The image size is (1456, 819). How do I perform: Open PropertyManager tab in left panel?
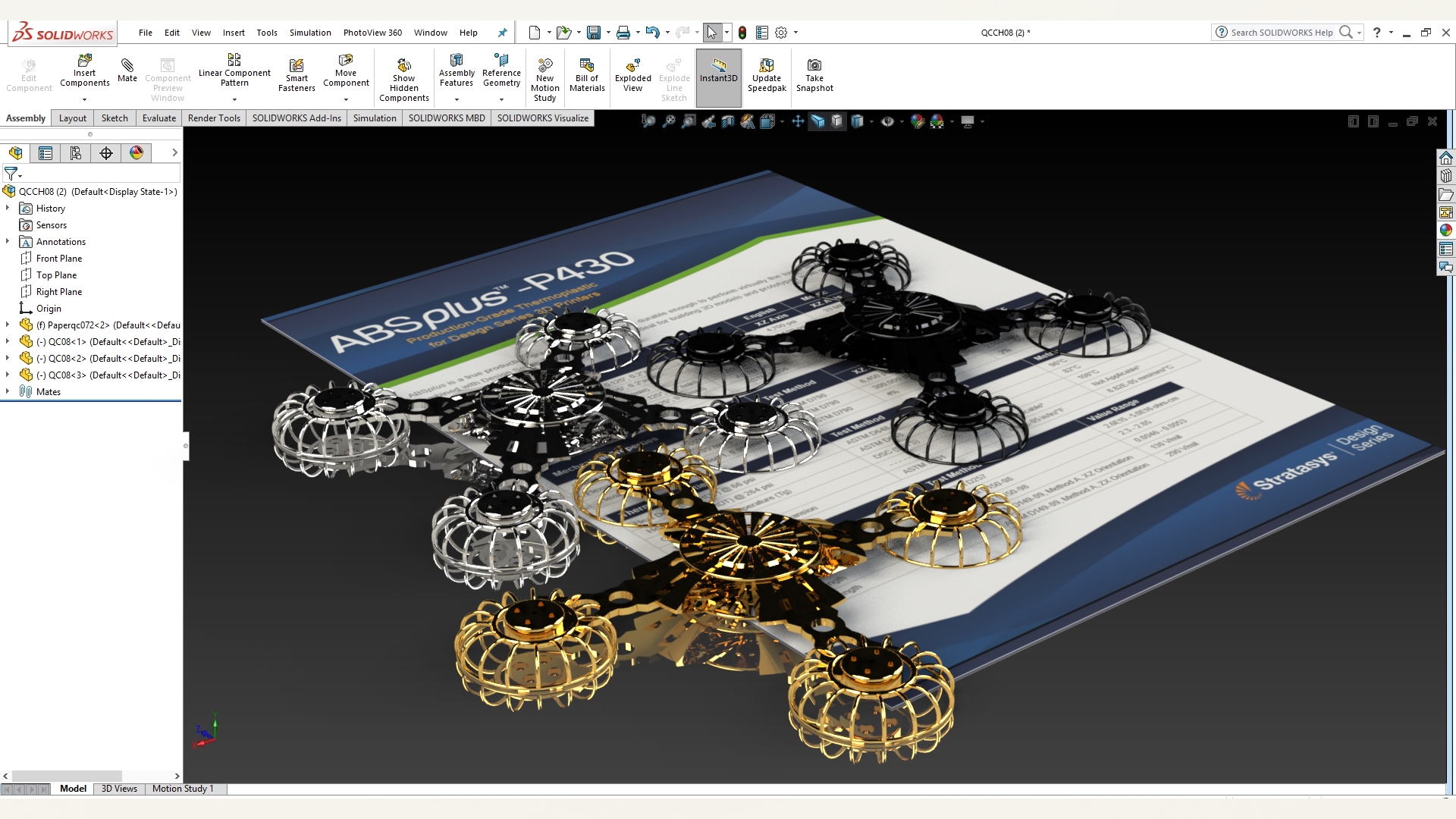pyautogui.click(x=45, y=153)
